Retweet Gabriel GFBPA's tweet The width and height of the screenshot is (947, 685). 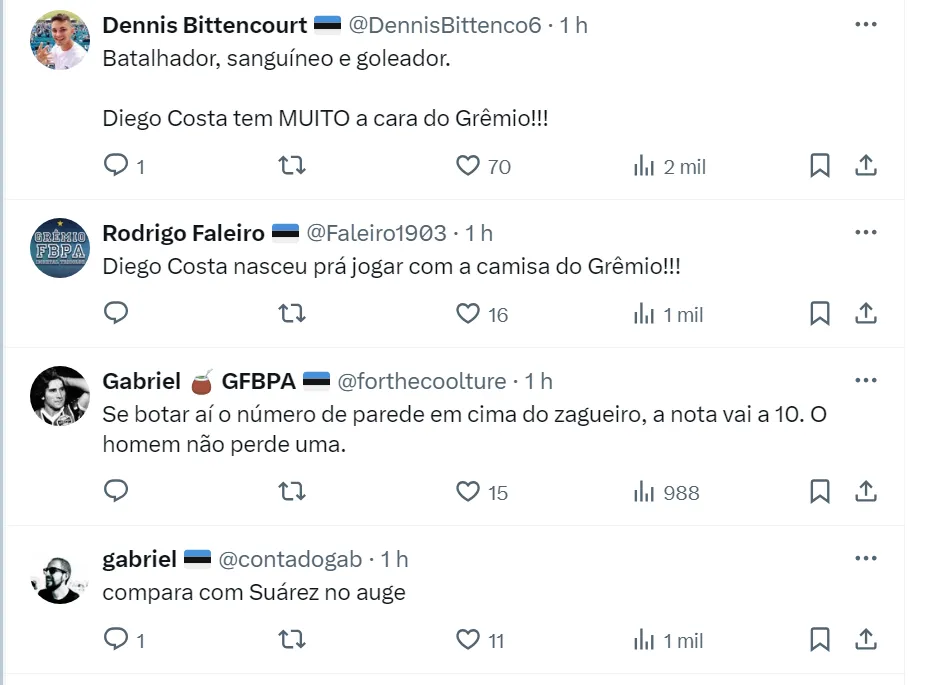[x=292, y=492]
